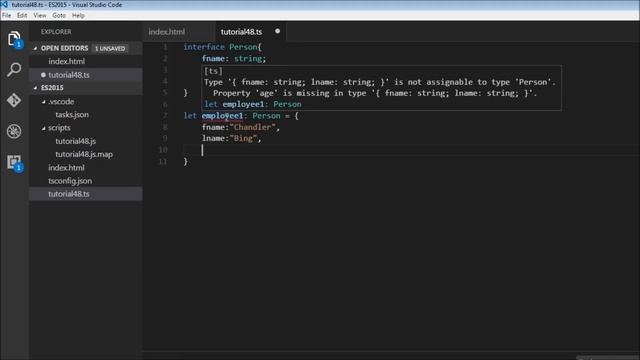The image size is (640, 360).
Task: Open the View menu
Action: point(40,16)
